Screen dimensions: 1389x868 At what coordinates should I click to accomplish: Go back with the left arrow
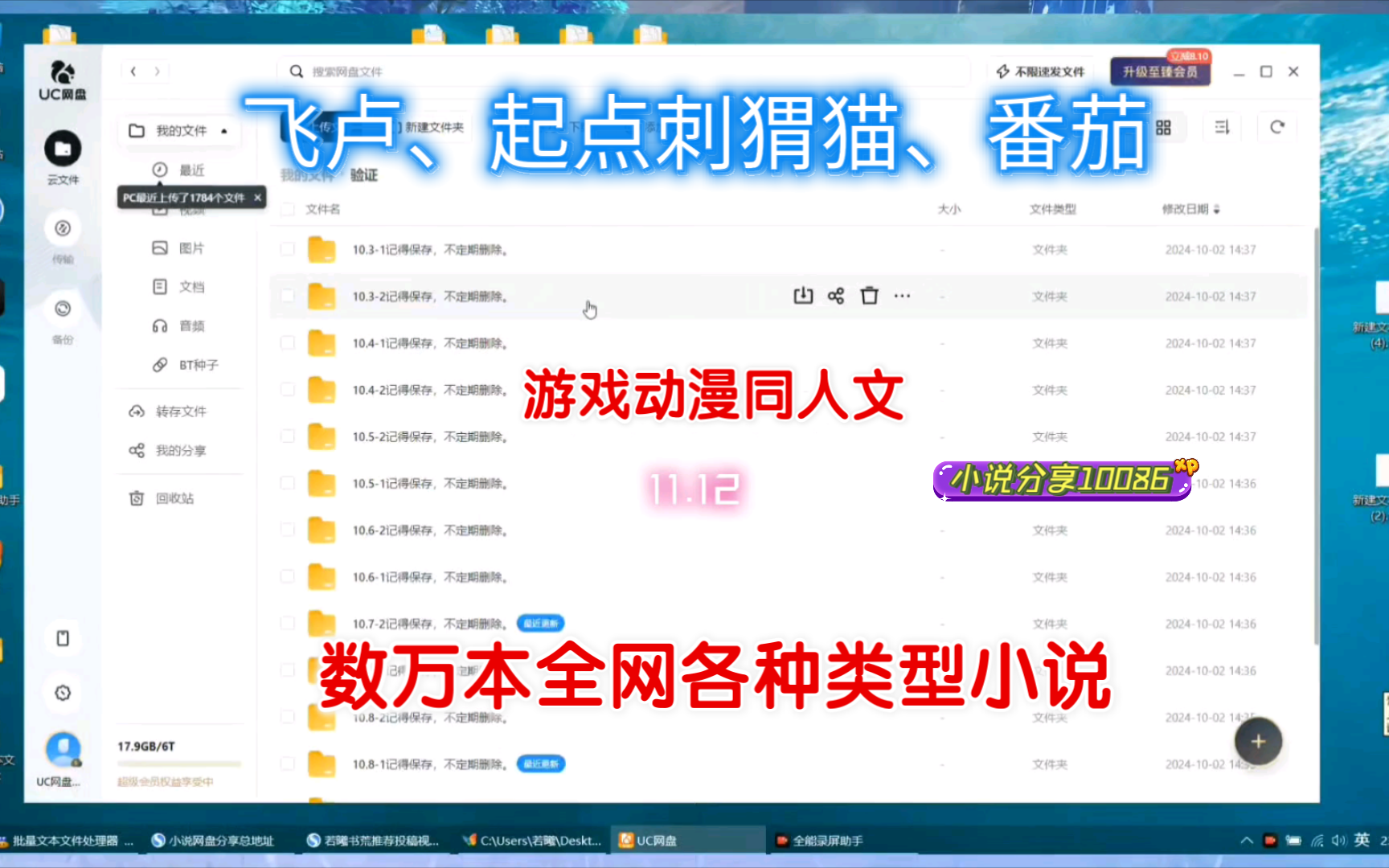tap(133, 72)
